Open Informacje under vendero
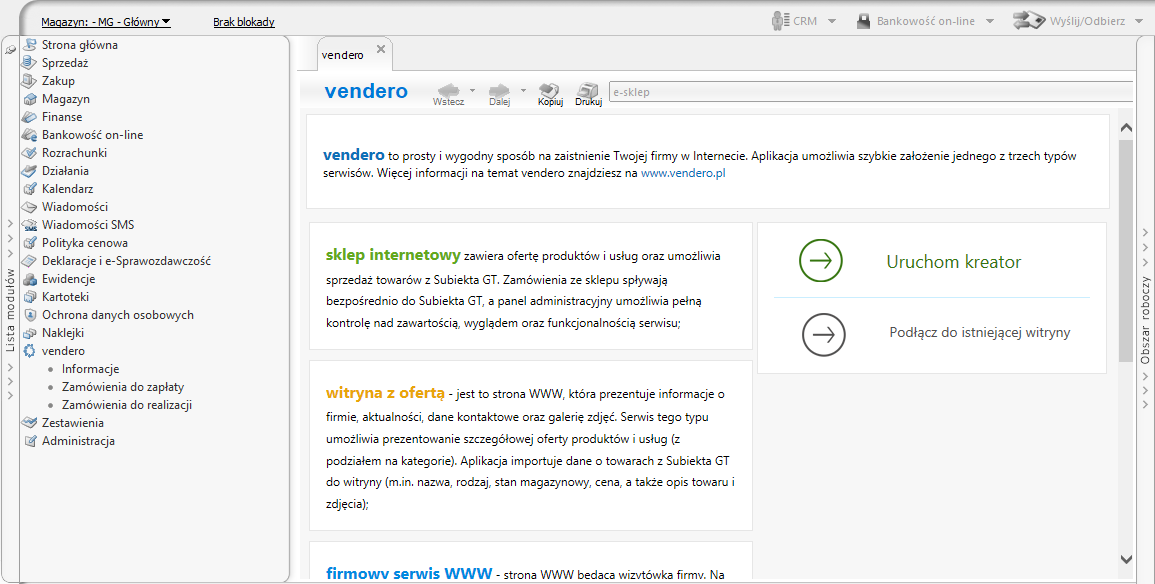 click(91, 369)
